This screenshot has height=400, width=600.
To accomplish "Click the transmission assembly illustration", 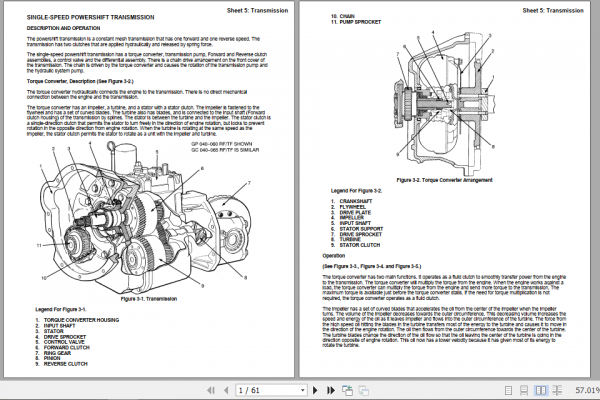I will click(x=145, y=216).
